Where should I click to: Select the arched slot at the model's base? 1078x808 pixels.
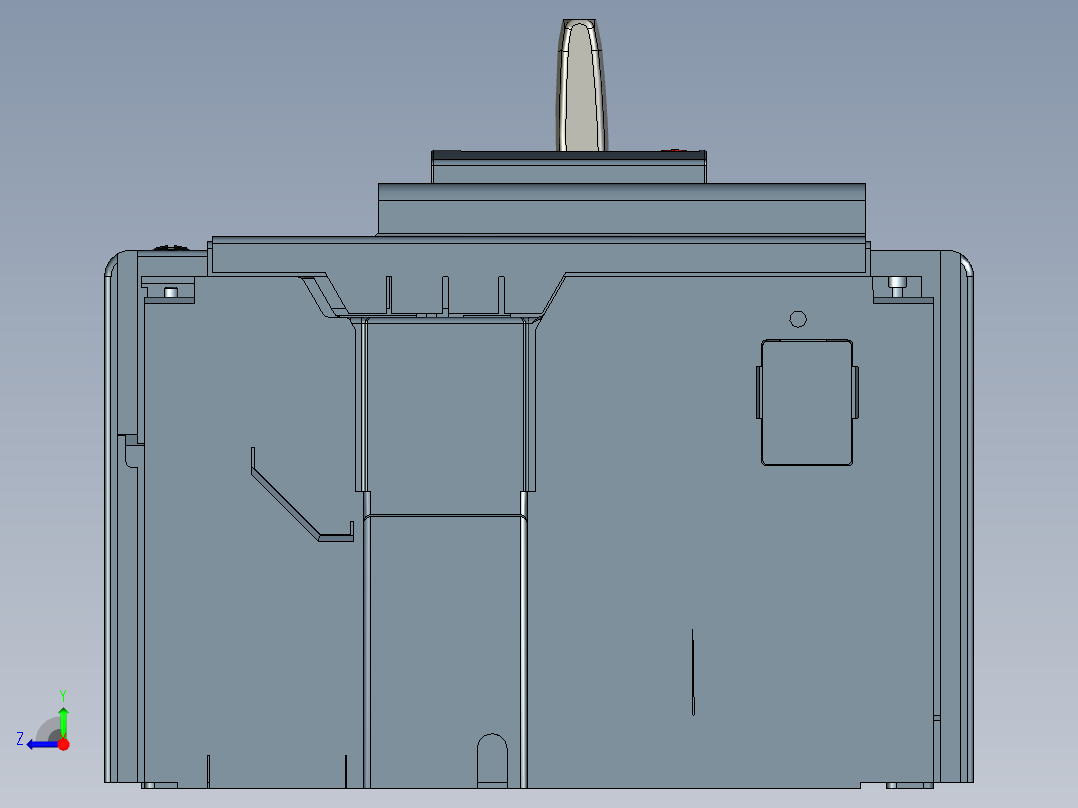pyautogui.click(x=492, y=761)
